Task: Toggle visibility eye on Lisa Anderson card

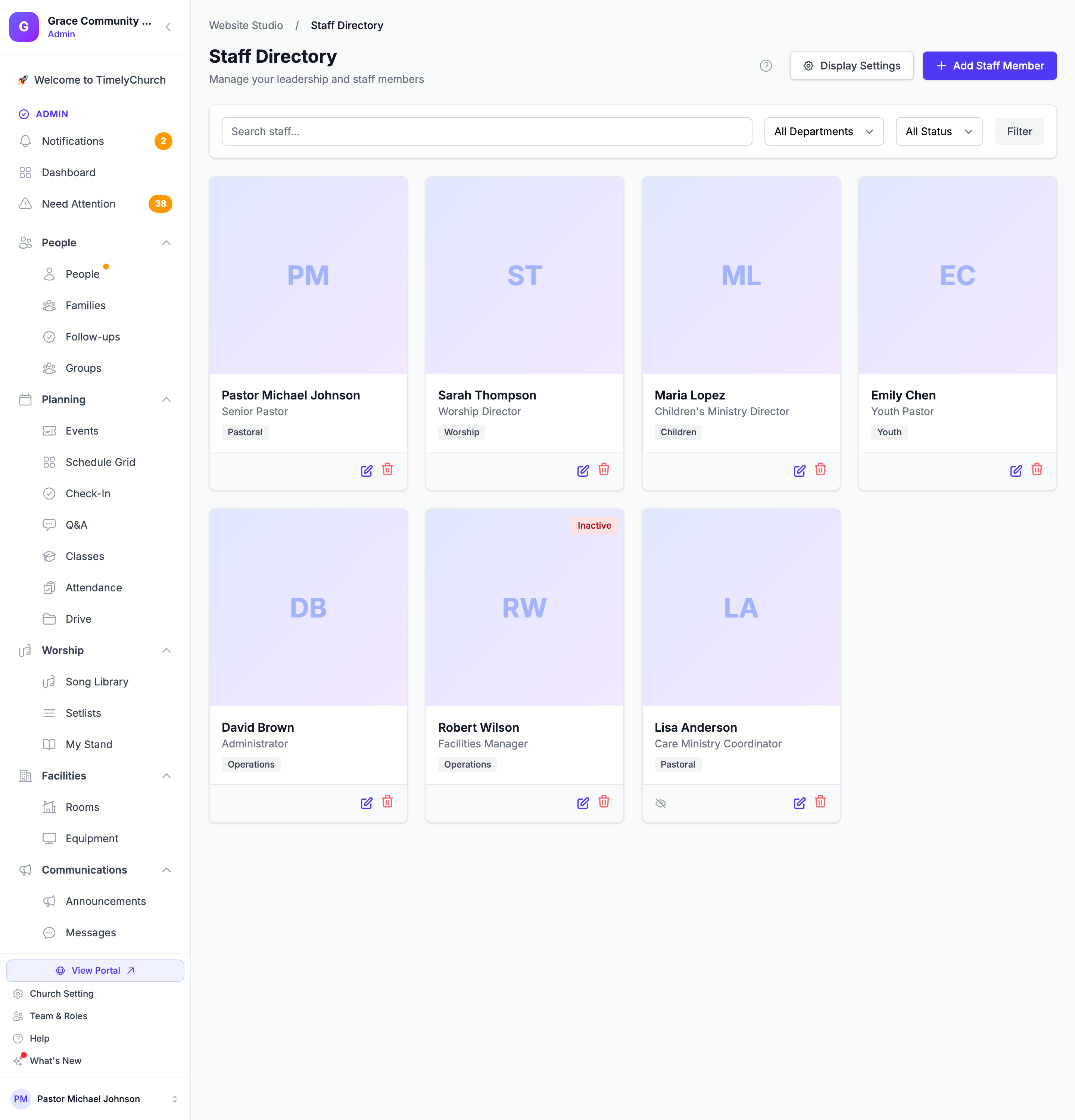Action: (661, 803)
